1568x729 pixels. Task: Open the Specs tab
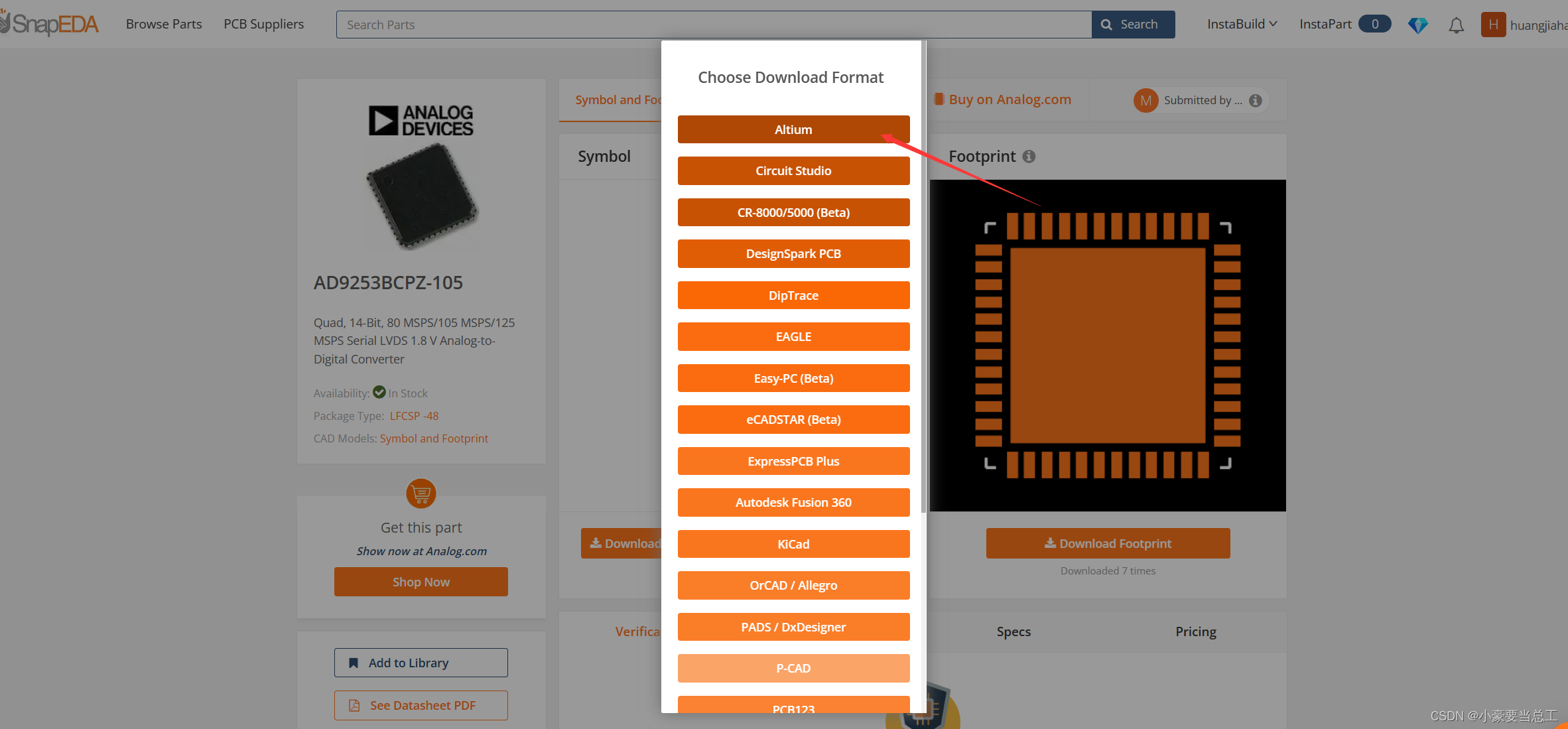[1013, 631]
